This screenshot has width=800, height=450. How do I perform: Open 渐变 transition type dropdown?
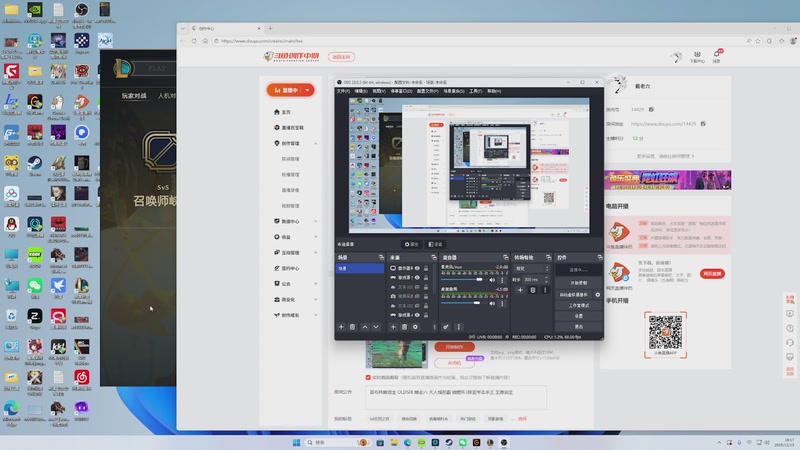(x=532, y=268)
